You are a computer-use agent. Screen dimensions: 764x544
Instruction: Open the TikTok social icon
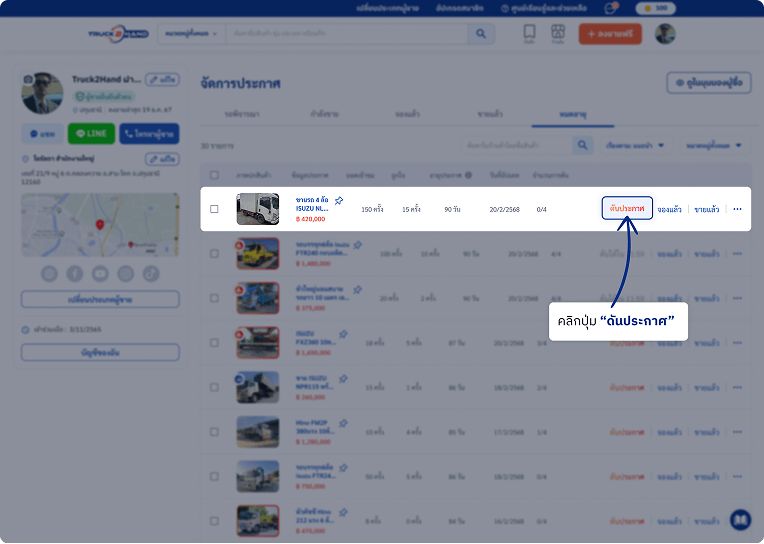(151, 273)
